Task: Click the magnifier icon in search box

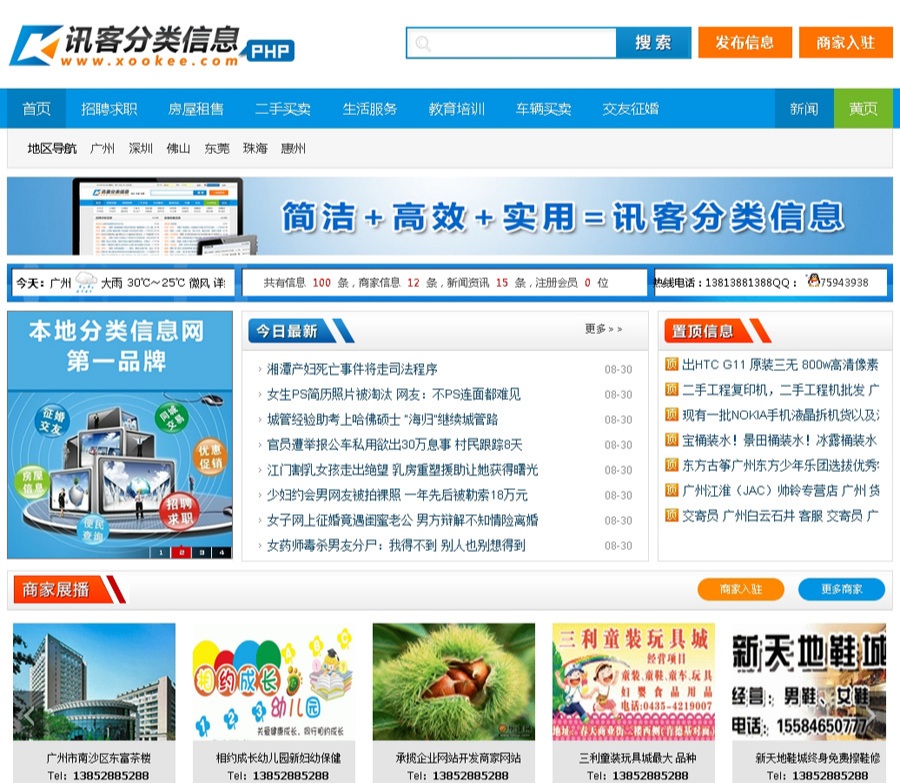Action: coord(422,43)
